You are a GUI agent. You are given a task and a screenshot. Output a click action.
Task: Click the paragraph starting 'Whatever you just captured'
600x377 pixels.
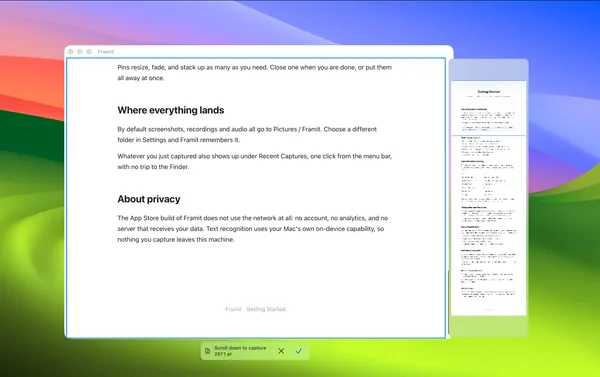[x=254, y=162]
